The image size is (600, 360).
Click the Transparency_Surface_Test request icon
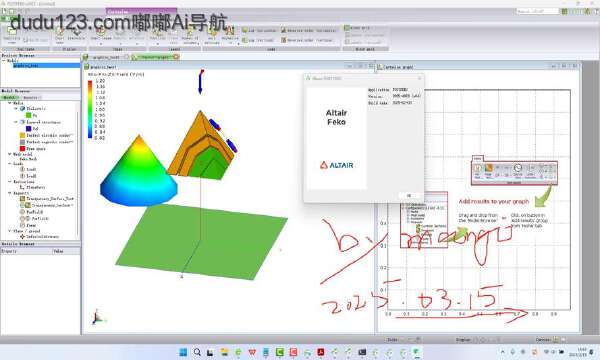coord(23,199)
